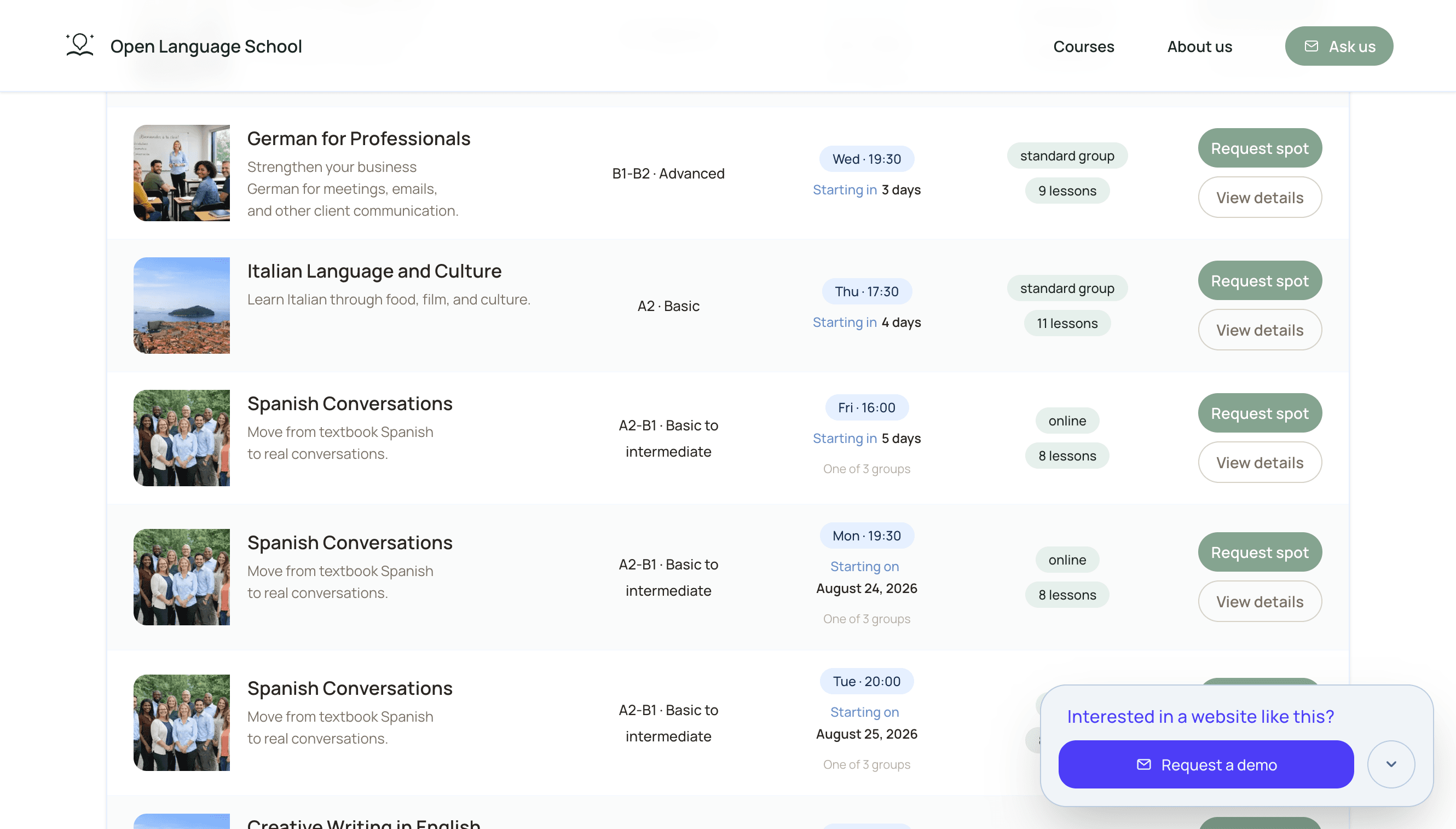View details for Fri 16:00 Spanish Conversations

(x=1259, y=462)
